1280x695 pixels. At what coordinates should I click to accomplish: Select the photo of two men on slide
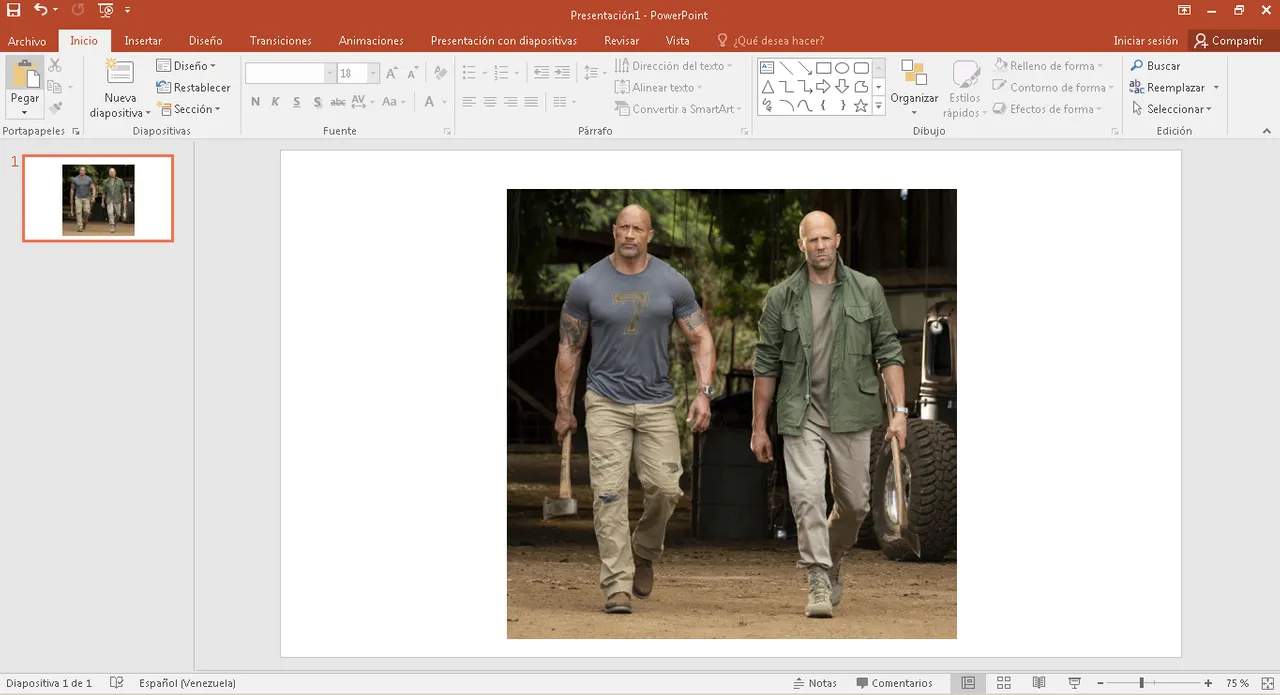pos(732,414)
